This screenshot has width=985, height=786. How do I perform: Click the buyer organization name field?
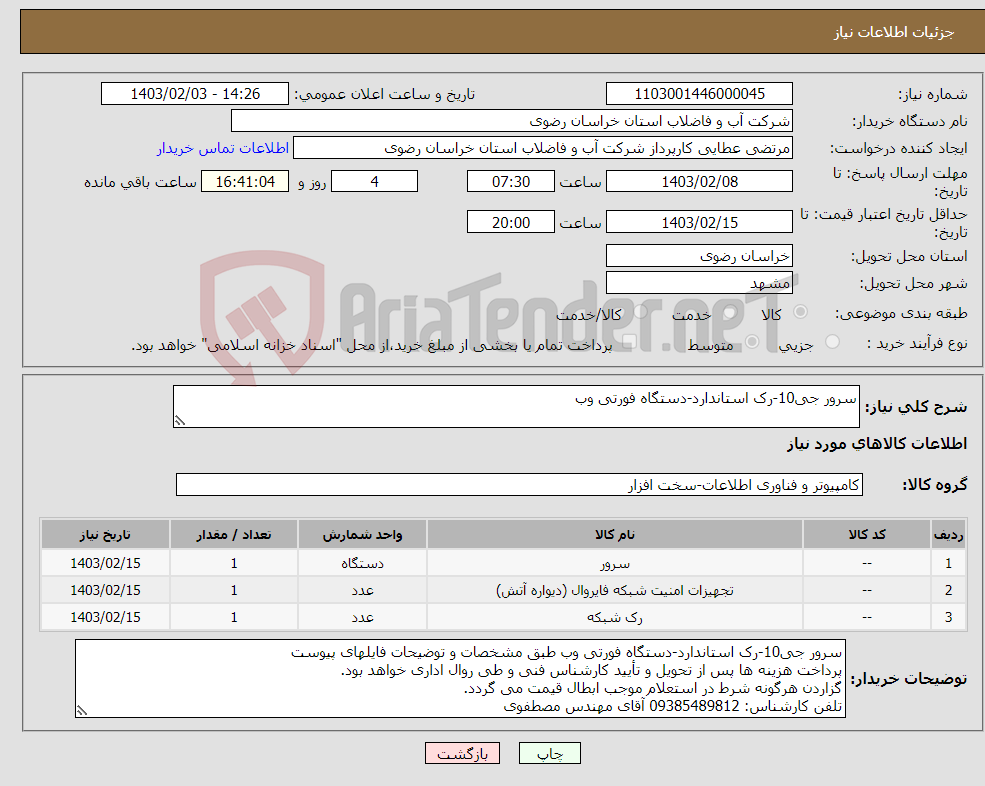pos(512,121)
